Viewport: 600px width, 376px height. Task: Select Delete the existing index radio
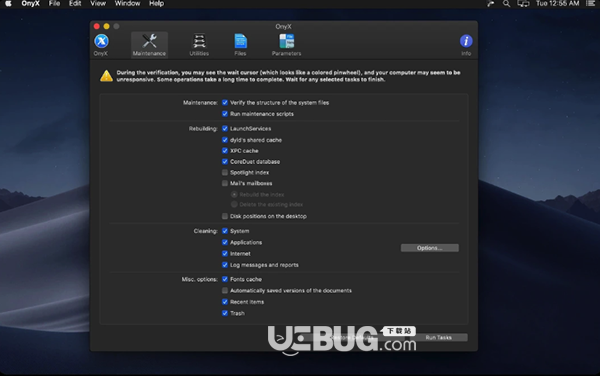[x=234, y=204]
